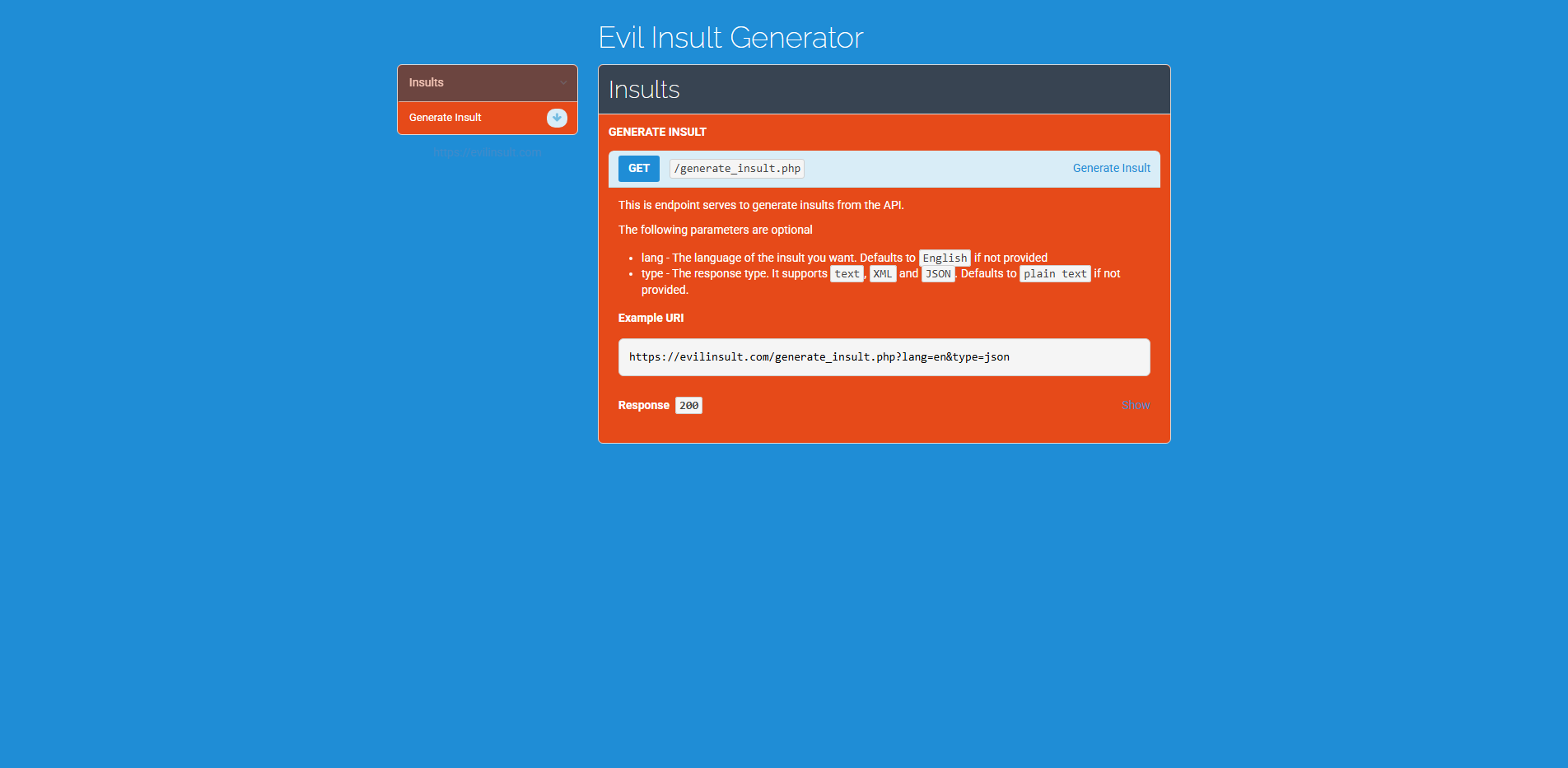Open the Insults dropdown in the sidebar

[x=487, y=82]
